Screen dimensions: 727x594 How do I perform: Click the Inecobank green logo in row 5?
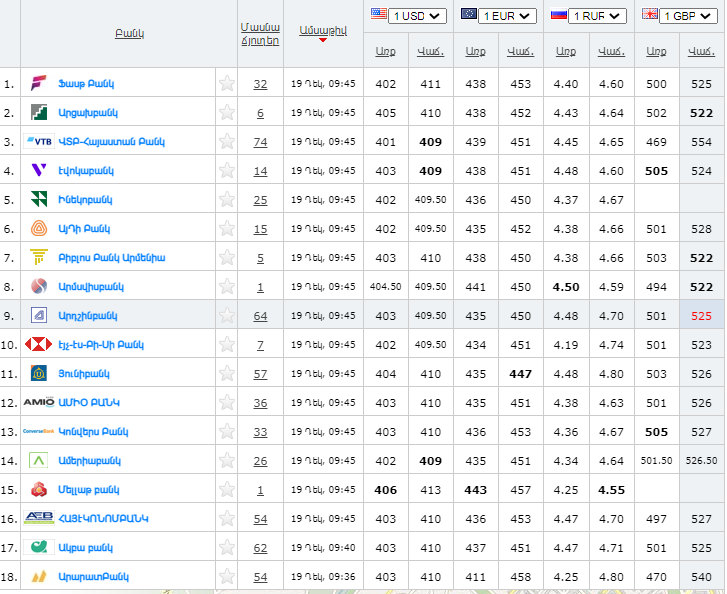39,199
